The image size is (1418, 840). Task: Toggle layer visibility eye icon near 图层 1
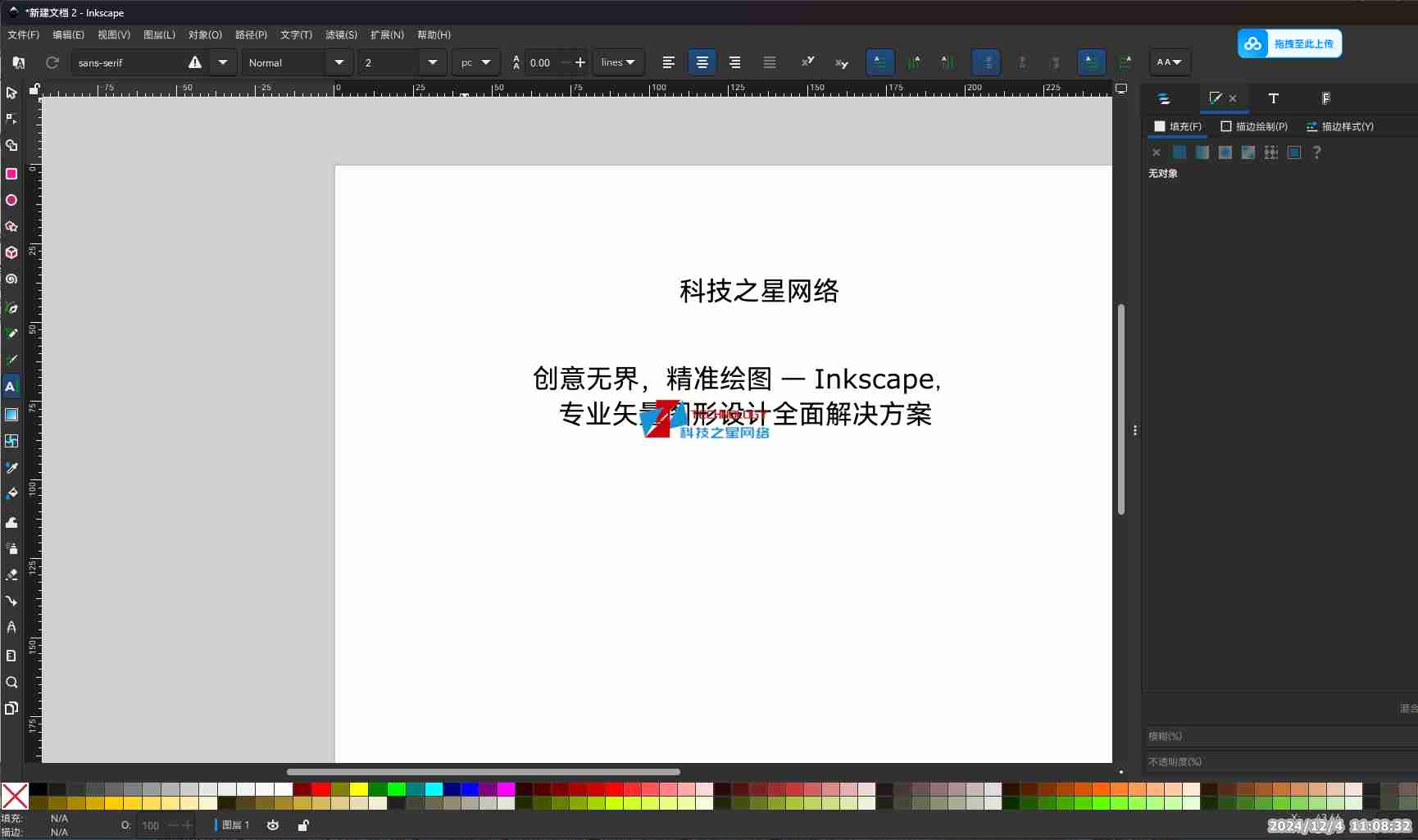click(273, 825)
